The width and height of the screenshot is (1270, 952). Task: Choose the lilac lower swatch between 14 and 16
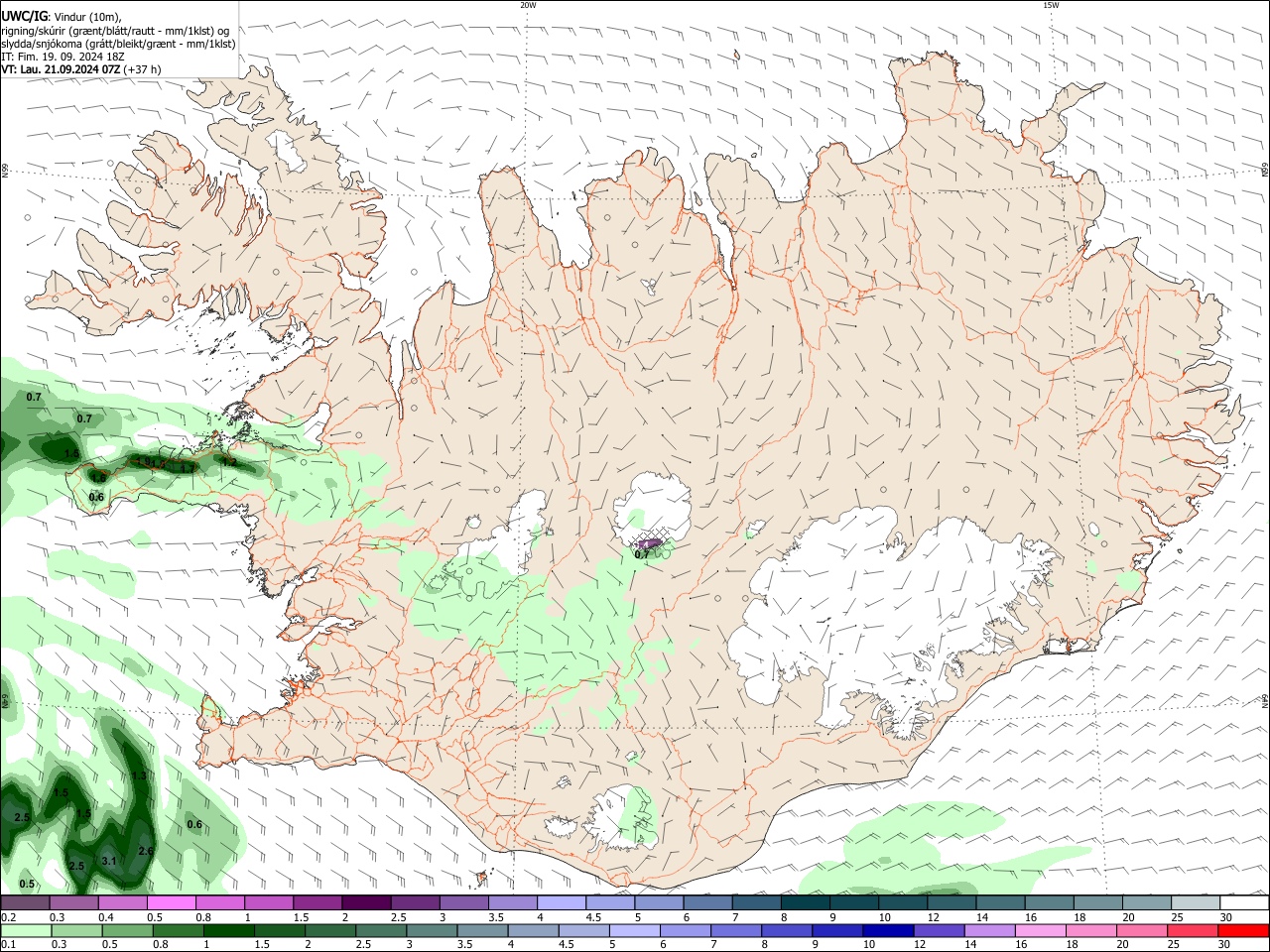click(x=989, y=930)
